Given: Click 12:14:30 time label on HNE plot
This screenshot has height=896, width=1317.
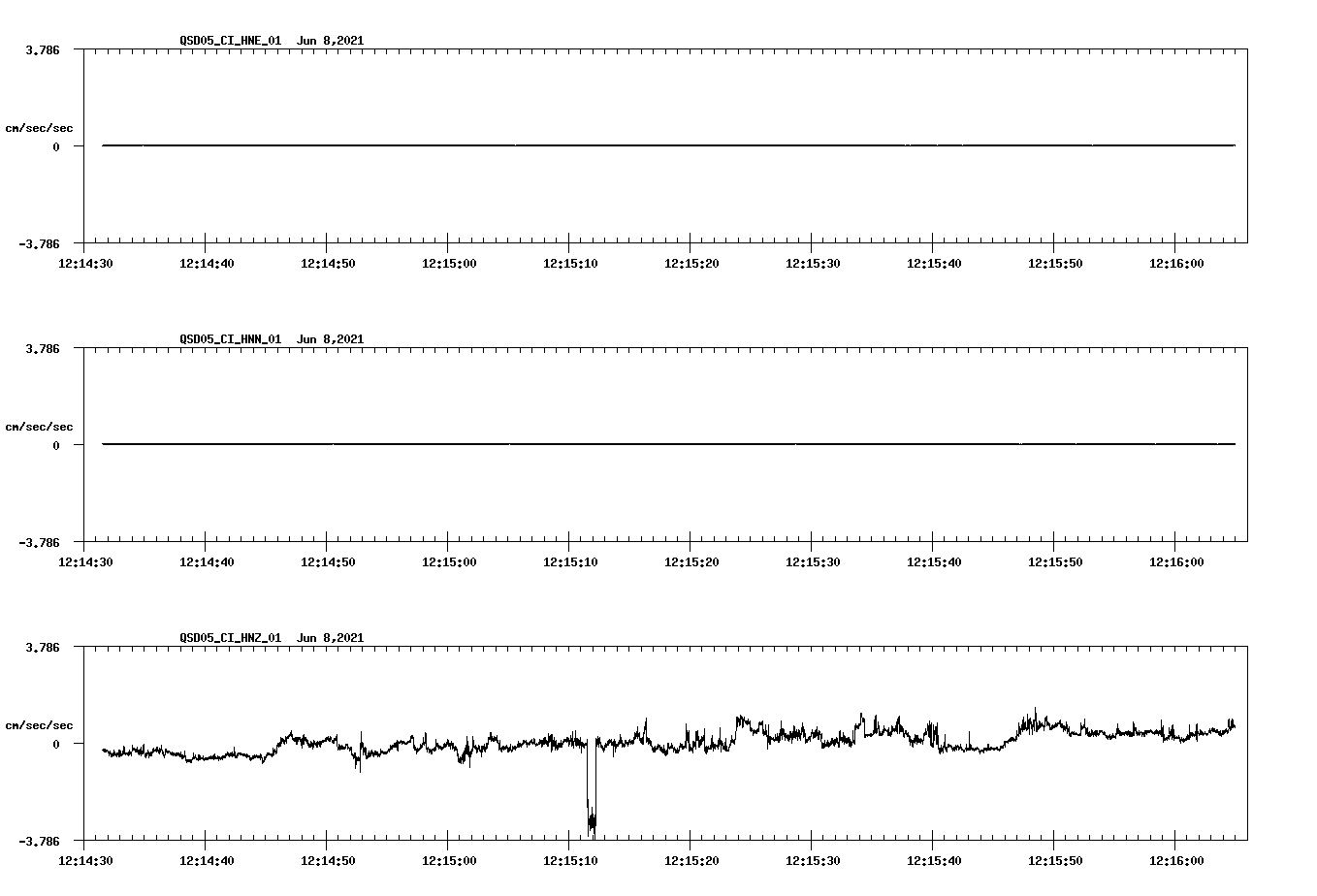Looking at the screenshot, I should [84, 264].
